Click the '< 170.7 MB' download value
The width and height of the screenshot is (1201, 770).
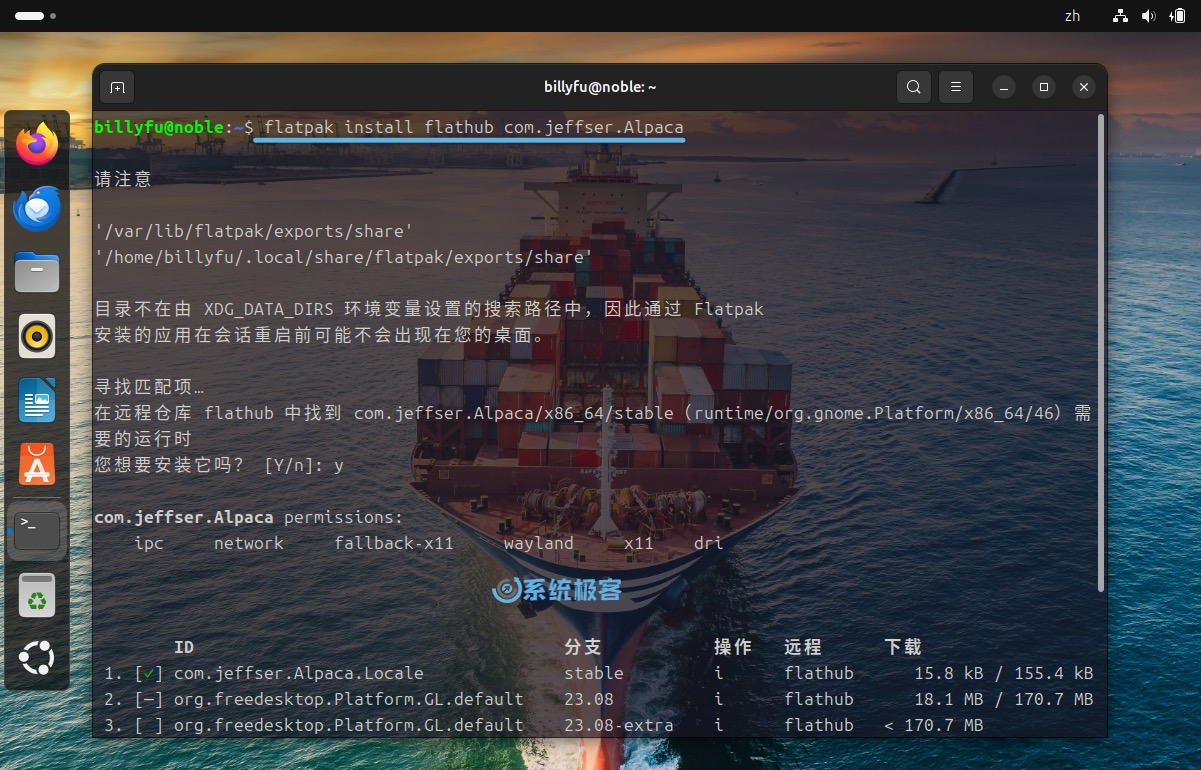pyautogui.click(x=934, y=725)
